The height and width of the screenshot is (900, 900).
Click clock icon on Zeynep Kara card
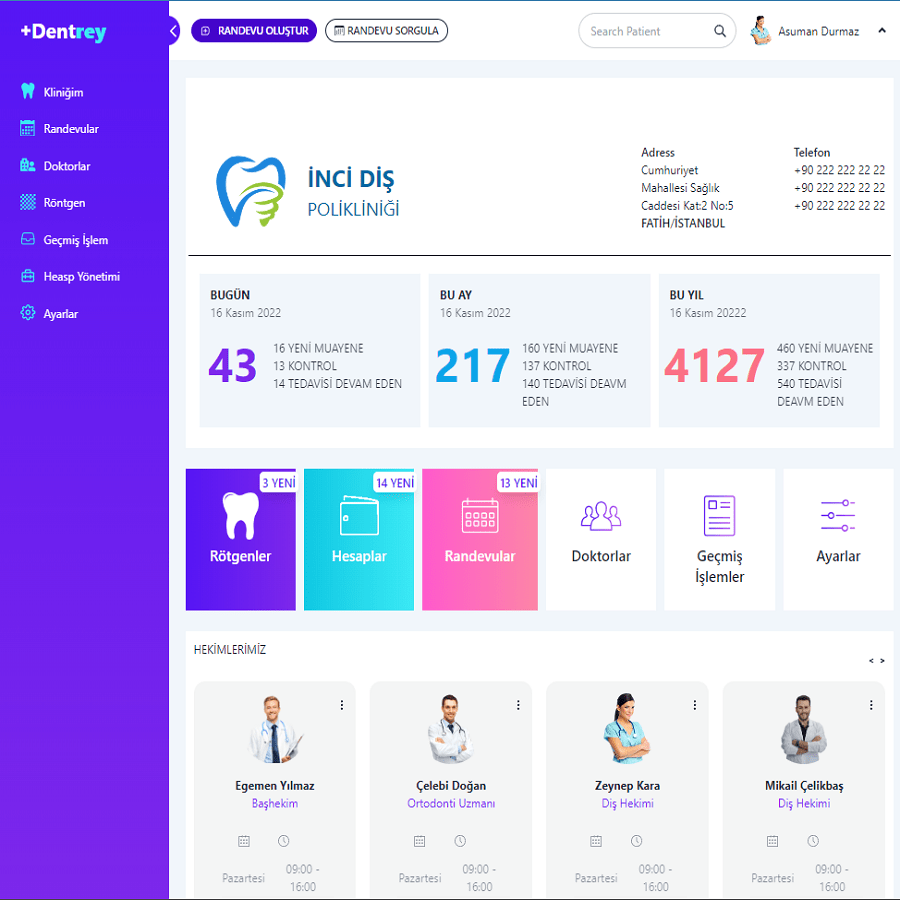click(x=637, y=841)
